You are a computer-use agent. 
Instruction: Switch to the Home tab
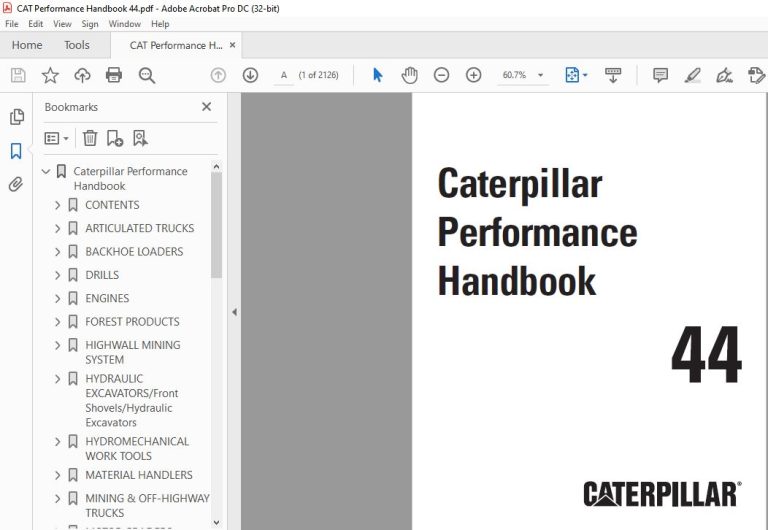pos(27,45)
